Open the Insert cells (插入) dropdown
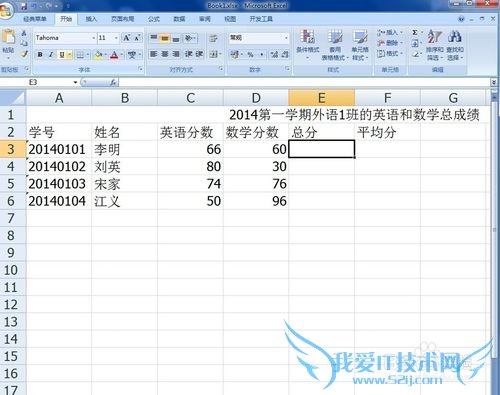 pyautogui.click(x=391, y=33)
